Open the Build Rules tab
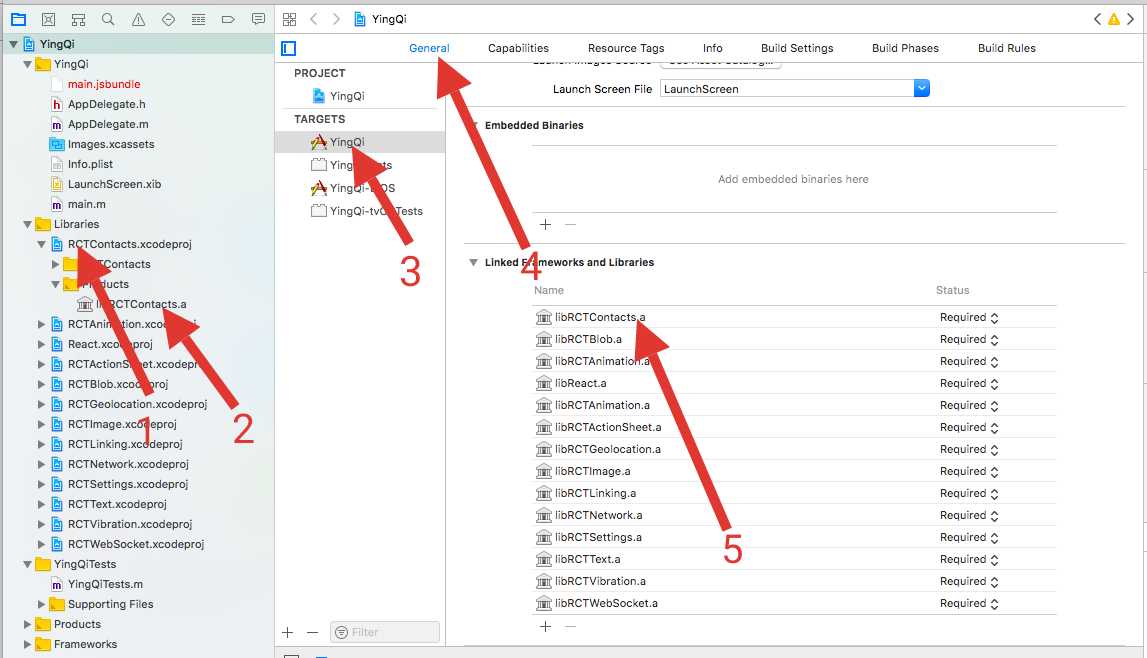Image resolution: width=1147 pixels, height=658 pixels. pos(1007,48)
